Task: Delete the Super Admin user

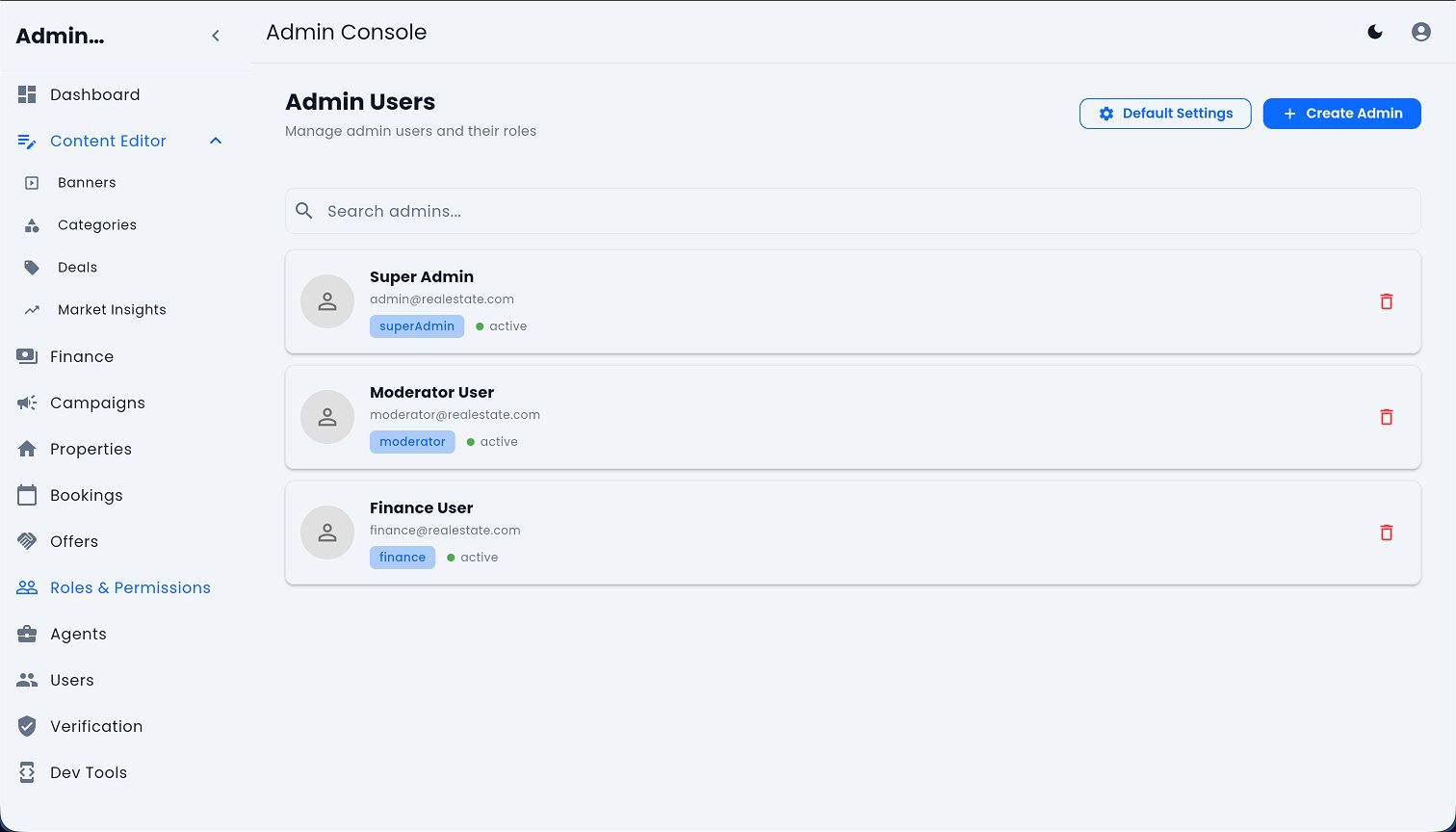Action: pos(1387,301)
